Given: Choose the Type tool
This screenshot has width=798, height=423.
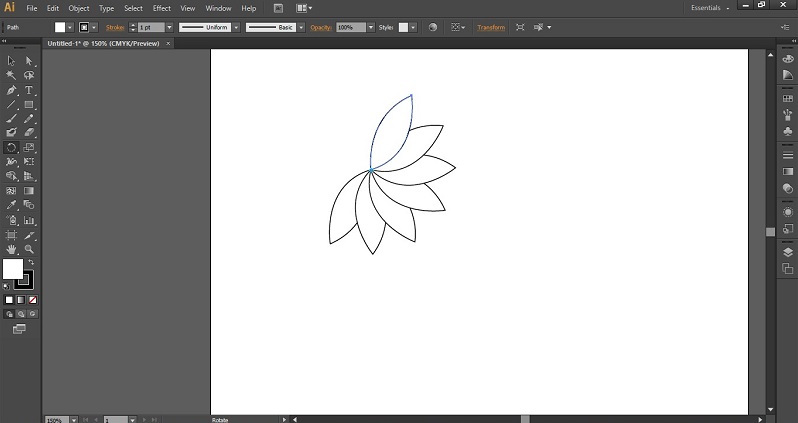Looking at the screenshot, I should click(29, 90).
